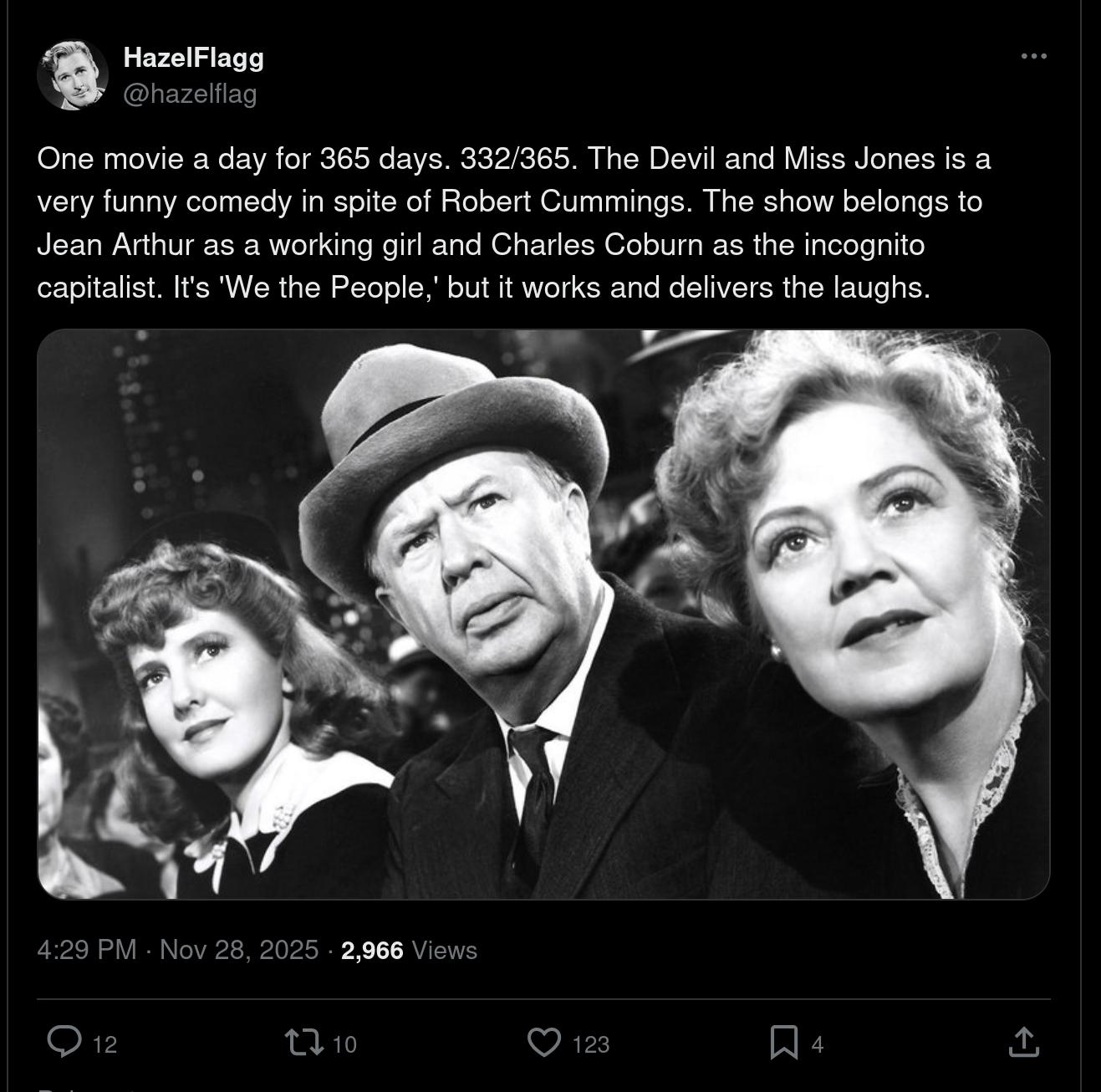Click the man's felt hat in the photo
The width and height of the screenshot is (1101, 1092).
tap(456, 443)
